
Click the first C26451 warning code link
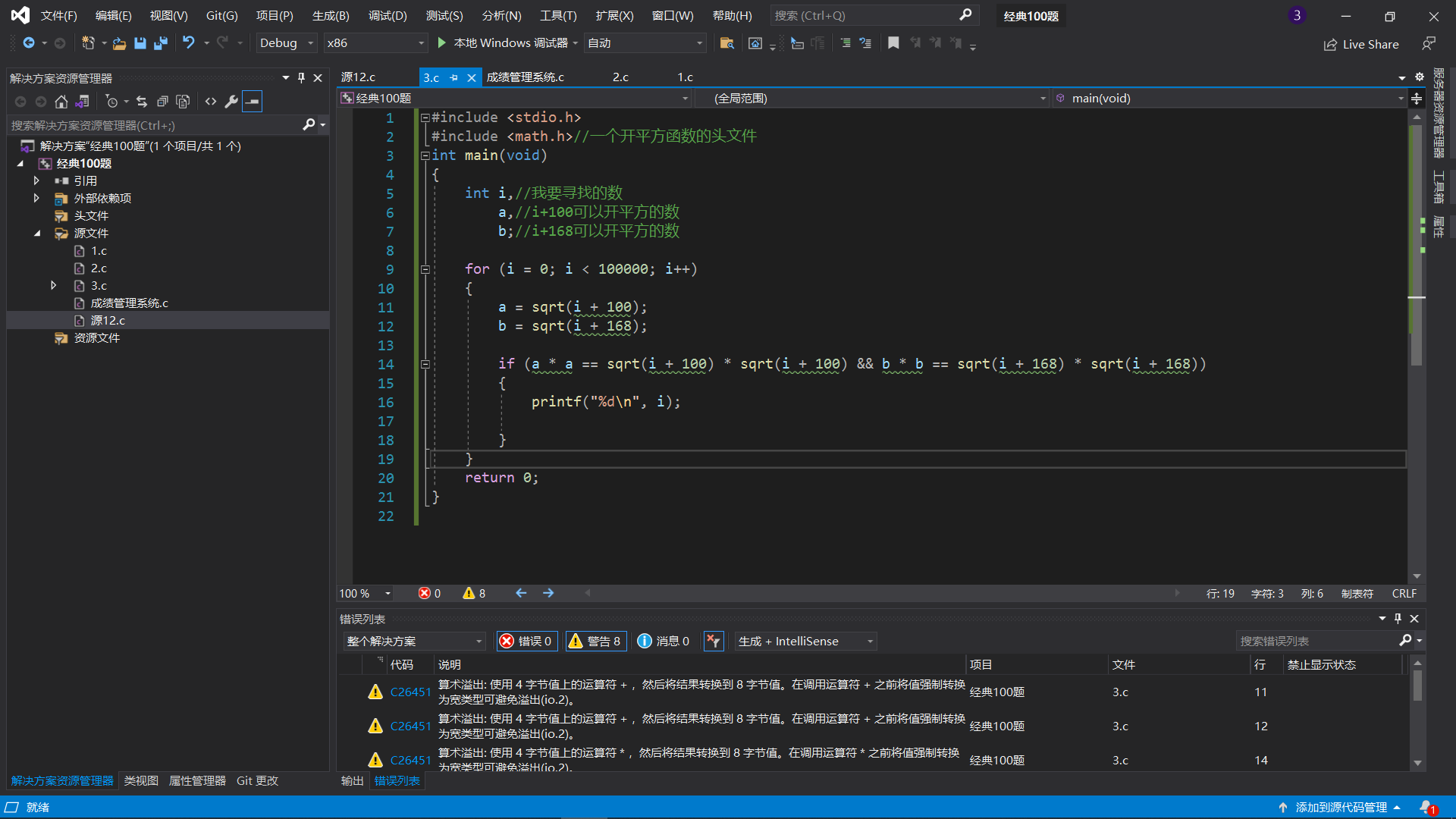pyautogui.click(x=410, y=692)
